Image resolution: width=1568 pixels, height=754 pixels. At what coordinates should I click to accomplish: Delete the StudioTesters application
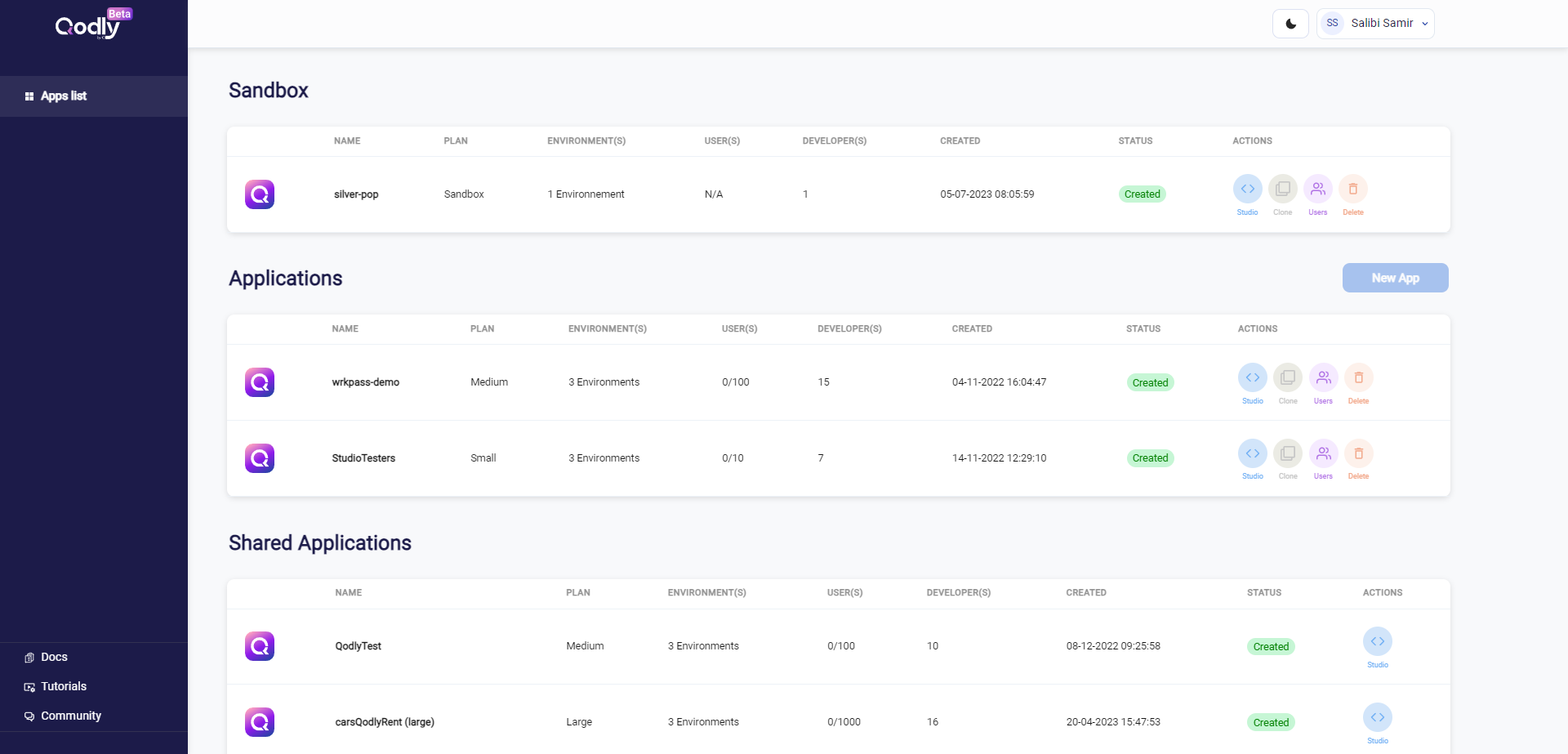point(1358,453)
